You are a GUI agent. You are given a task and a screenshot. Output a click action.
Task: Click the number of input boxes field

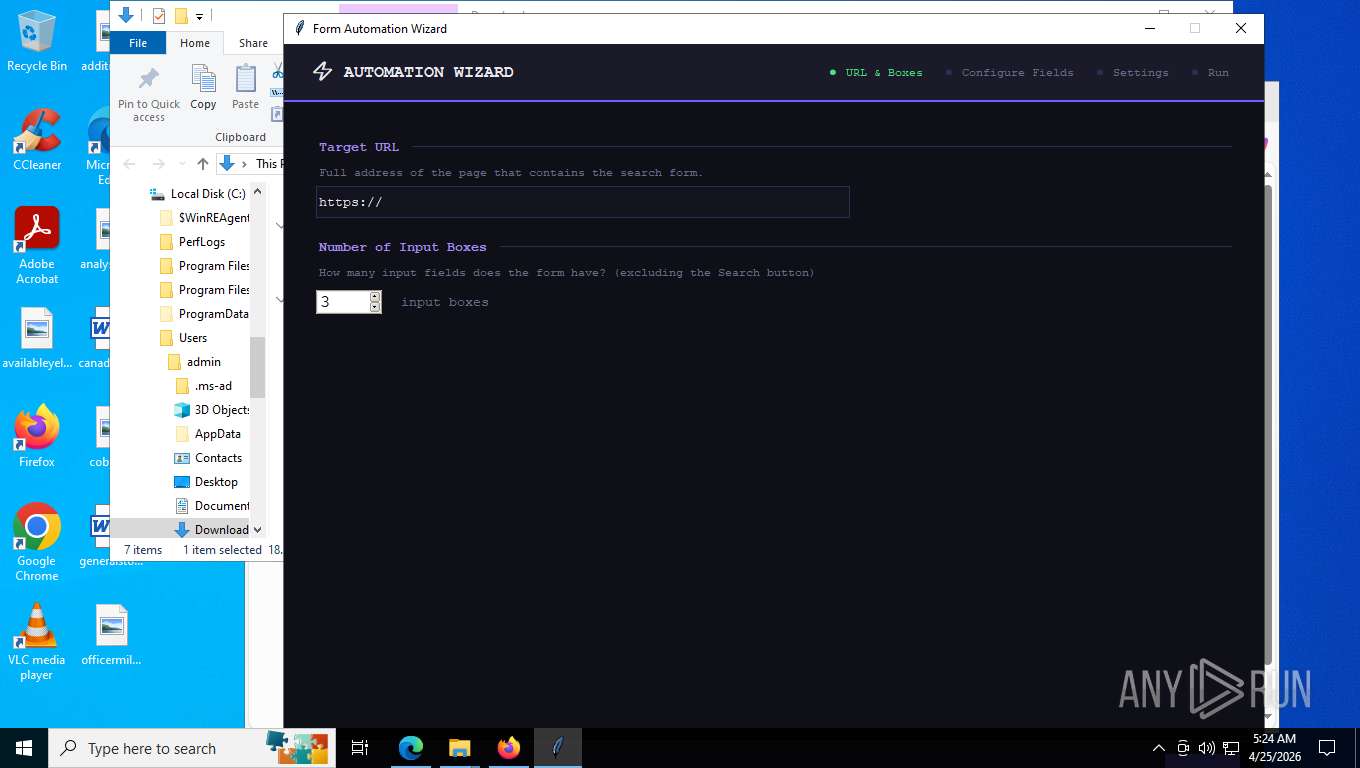[342, 302]
